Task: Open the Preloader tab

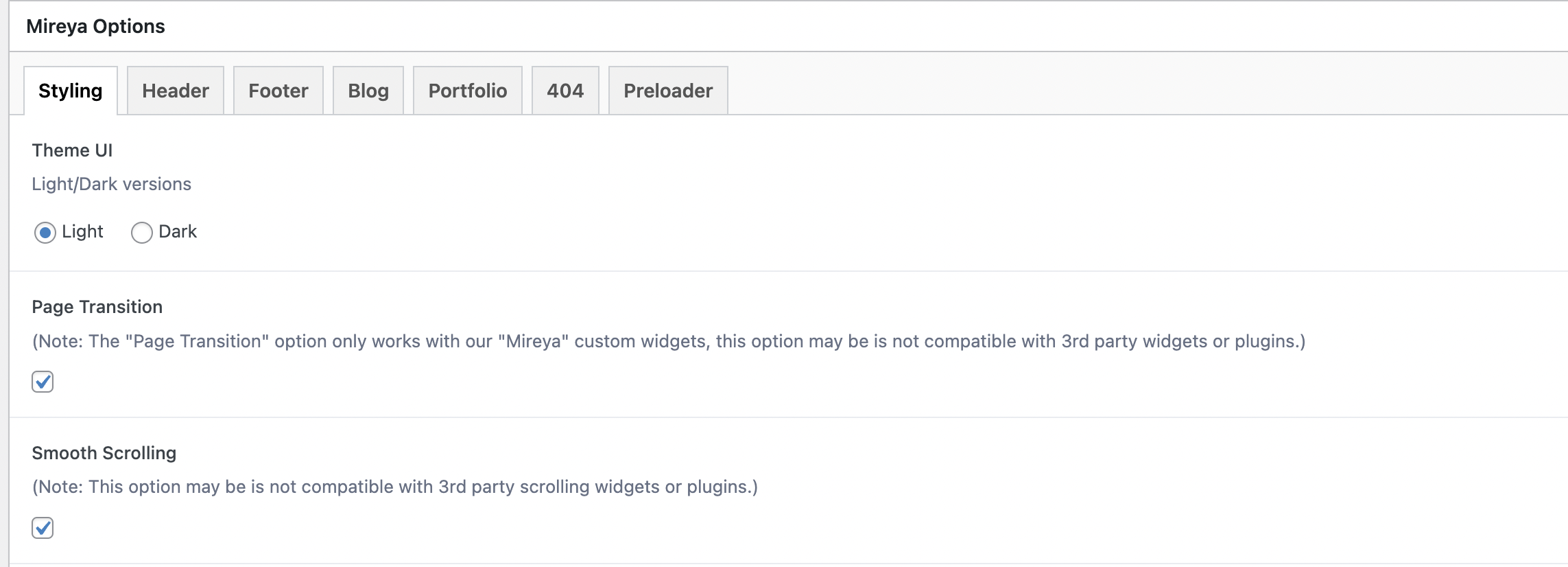Action: click(x=668, y=91)
